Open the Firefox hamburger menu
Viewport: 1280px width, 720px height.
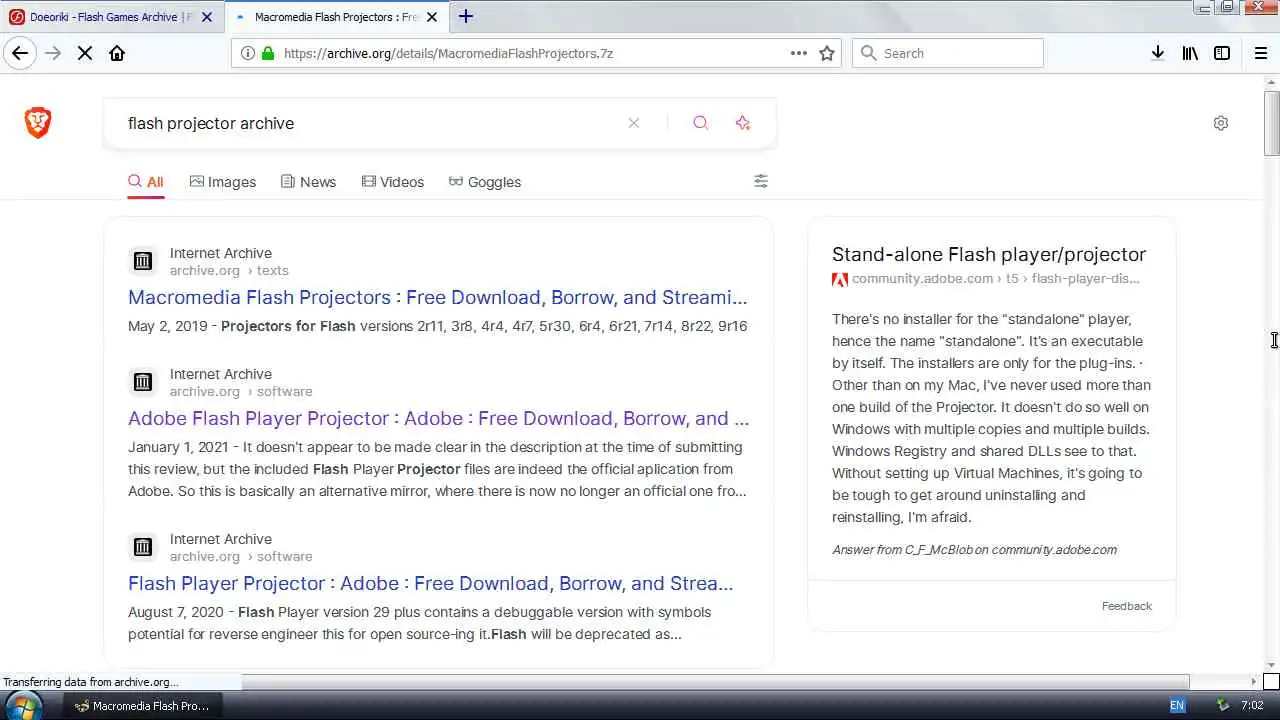coord(1261,53)
